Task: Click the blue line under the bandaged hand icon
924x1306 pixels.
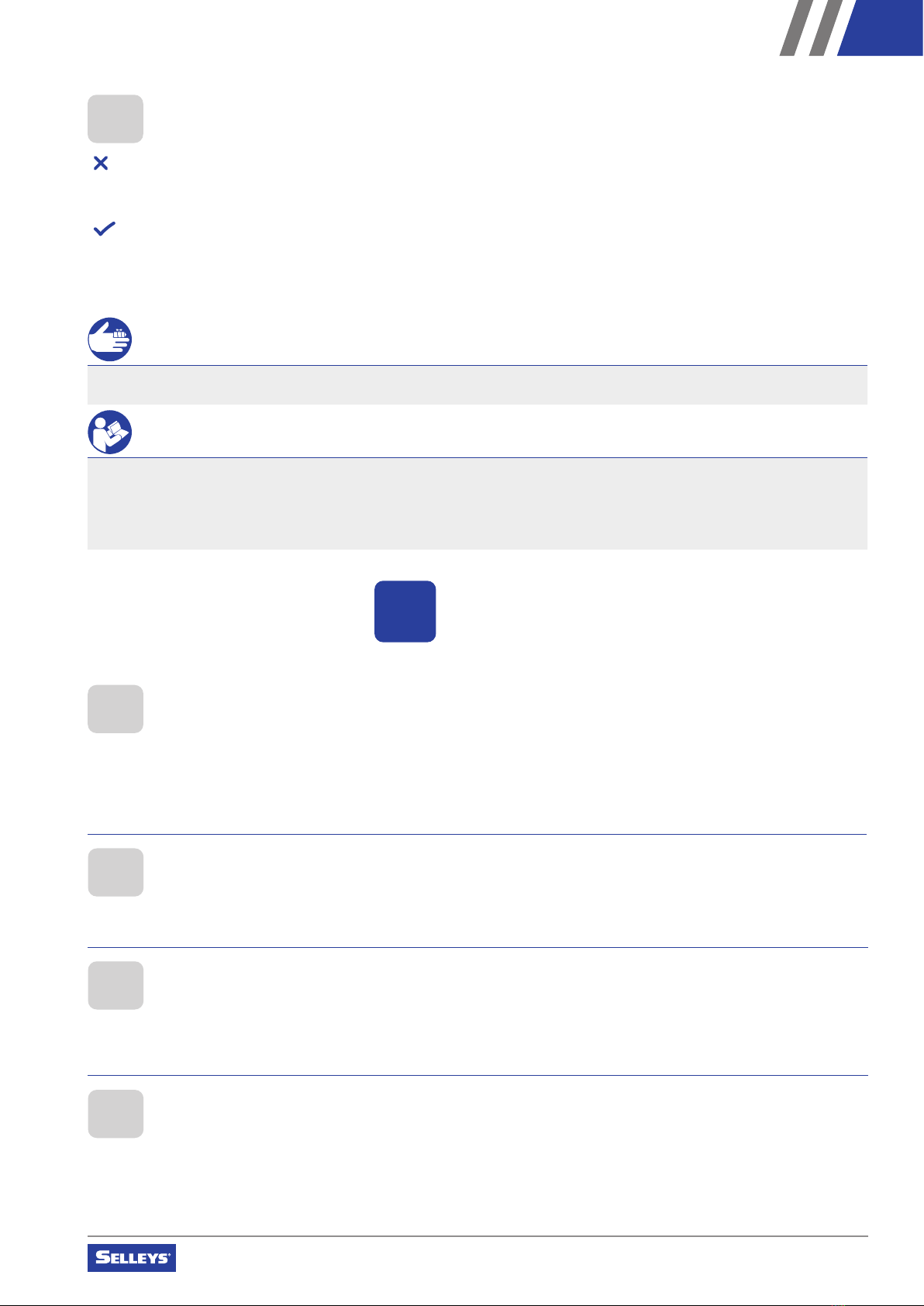Action: (x=477, y=365)
